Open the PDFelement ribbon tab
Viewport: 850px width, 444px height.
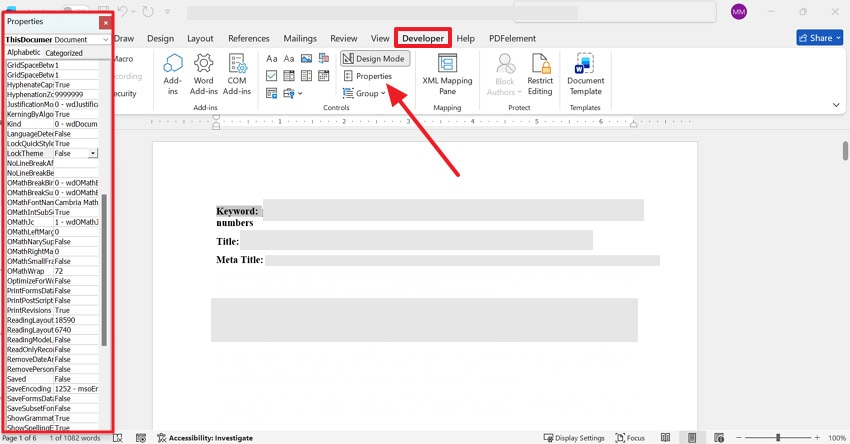512,38
